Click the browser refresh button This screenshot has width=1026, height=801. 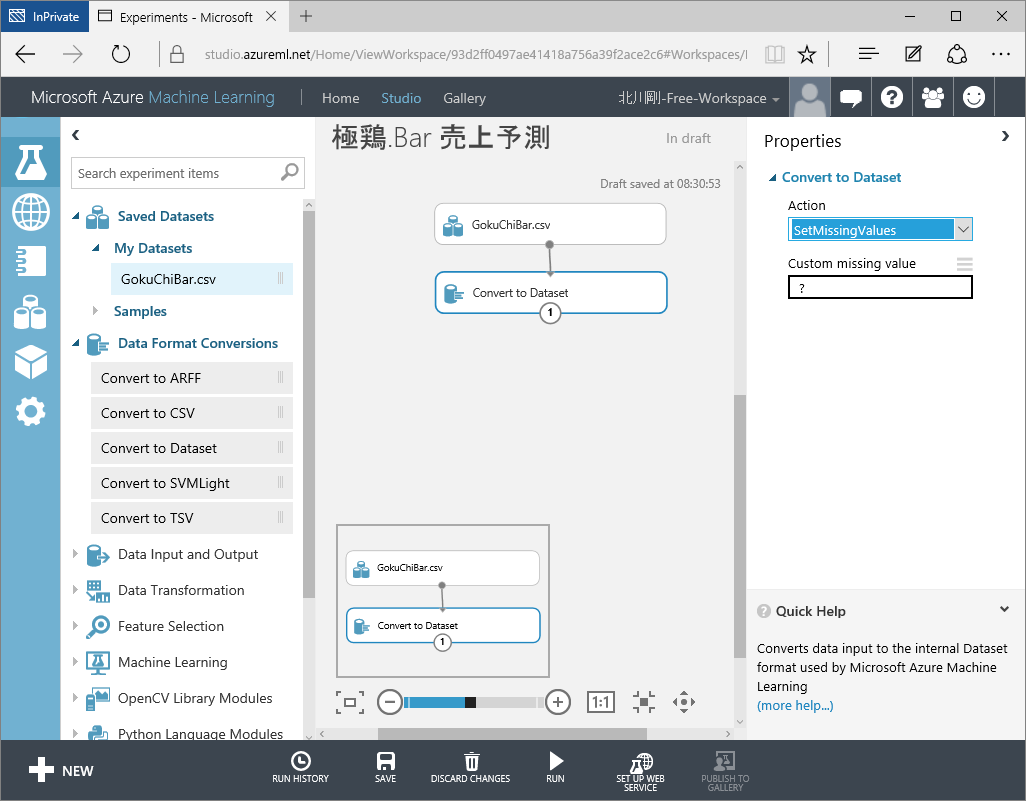pos(120,54)
